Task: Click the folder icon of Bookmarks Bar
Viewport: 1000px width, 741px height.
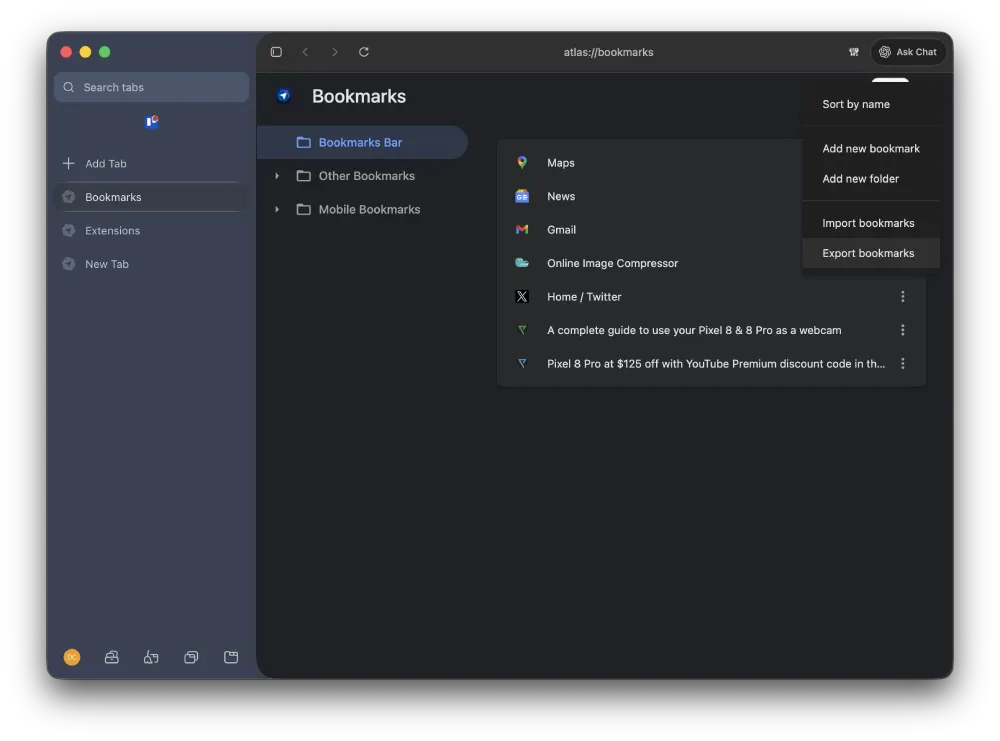Action: click(304, 142)
